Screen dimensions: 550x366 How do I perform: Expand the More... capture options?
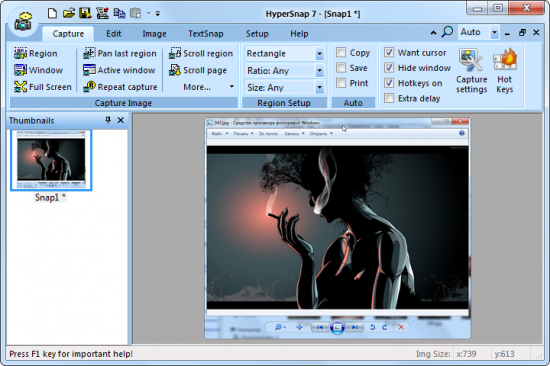pyautogui.click(x=208, y=87)
